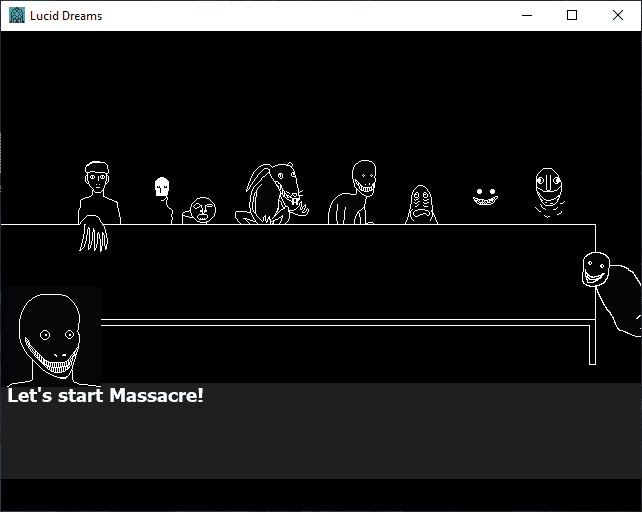
Task: Click the Lucid Dreams window title text
Action: 66,15
